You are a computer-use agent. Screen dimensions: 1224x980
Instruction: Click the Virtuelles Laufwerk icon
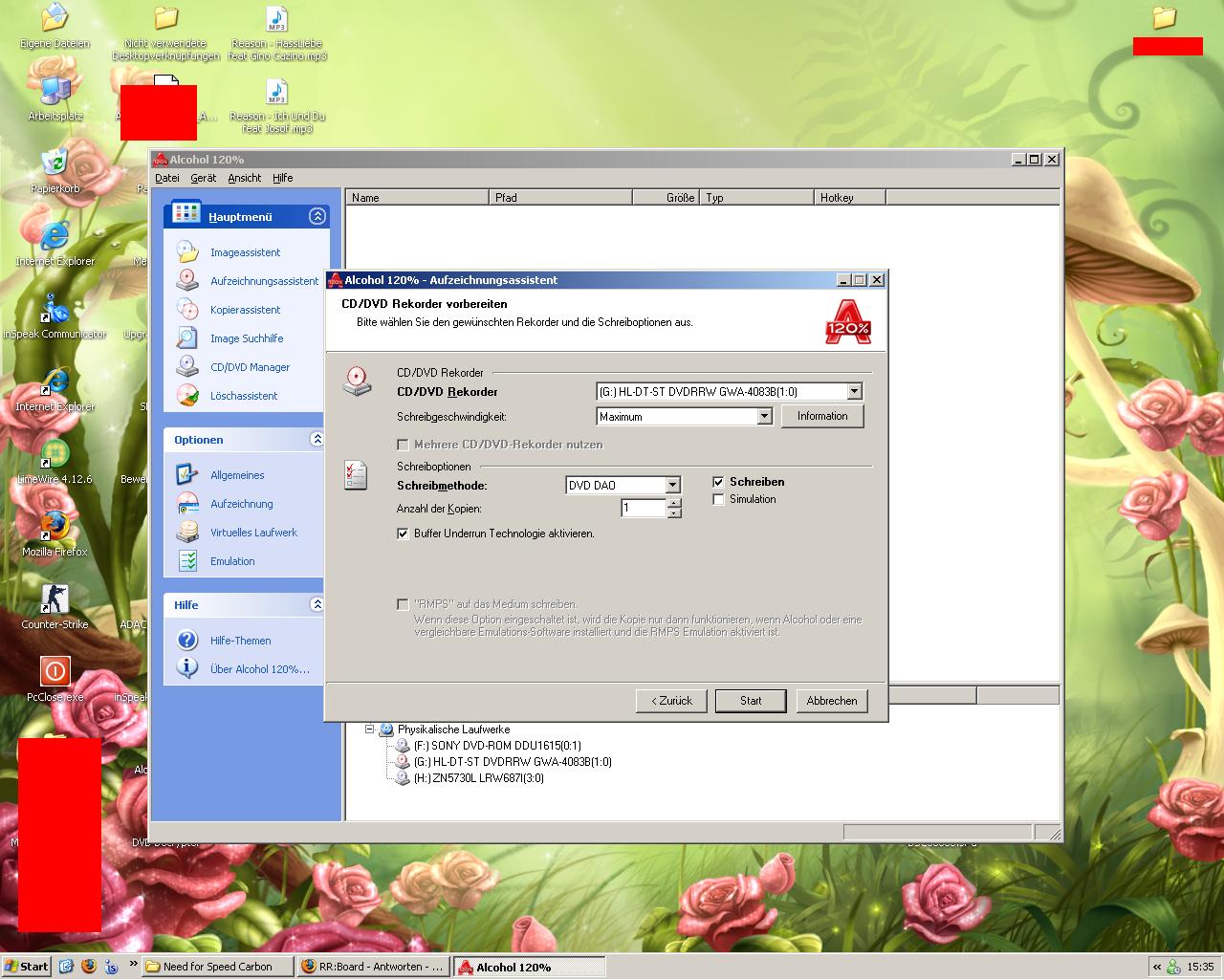coord(187,532)
